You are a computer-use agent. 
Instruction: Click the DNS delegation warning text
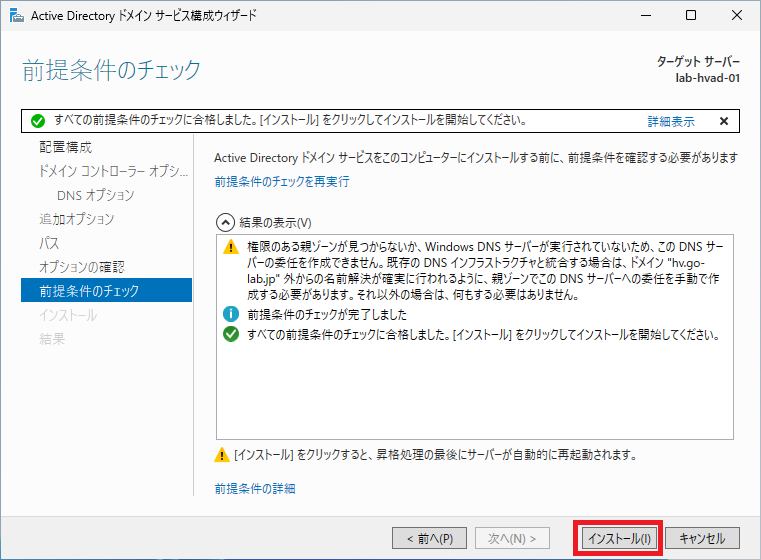pos(485,270)
